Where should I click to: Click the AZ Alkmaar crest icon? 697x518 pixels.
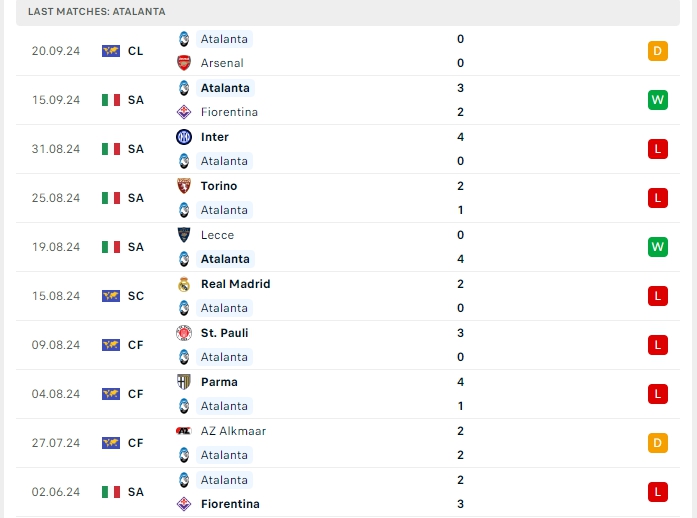pos(184,431)
